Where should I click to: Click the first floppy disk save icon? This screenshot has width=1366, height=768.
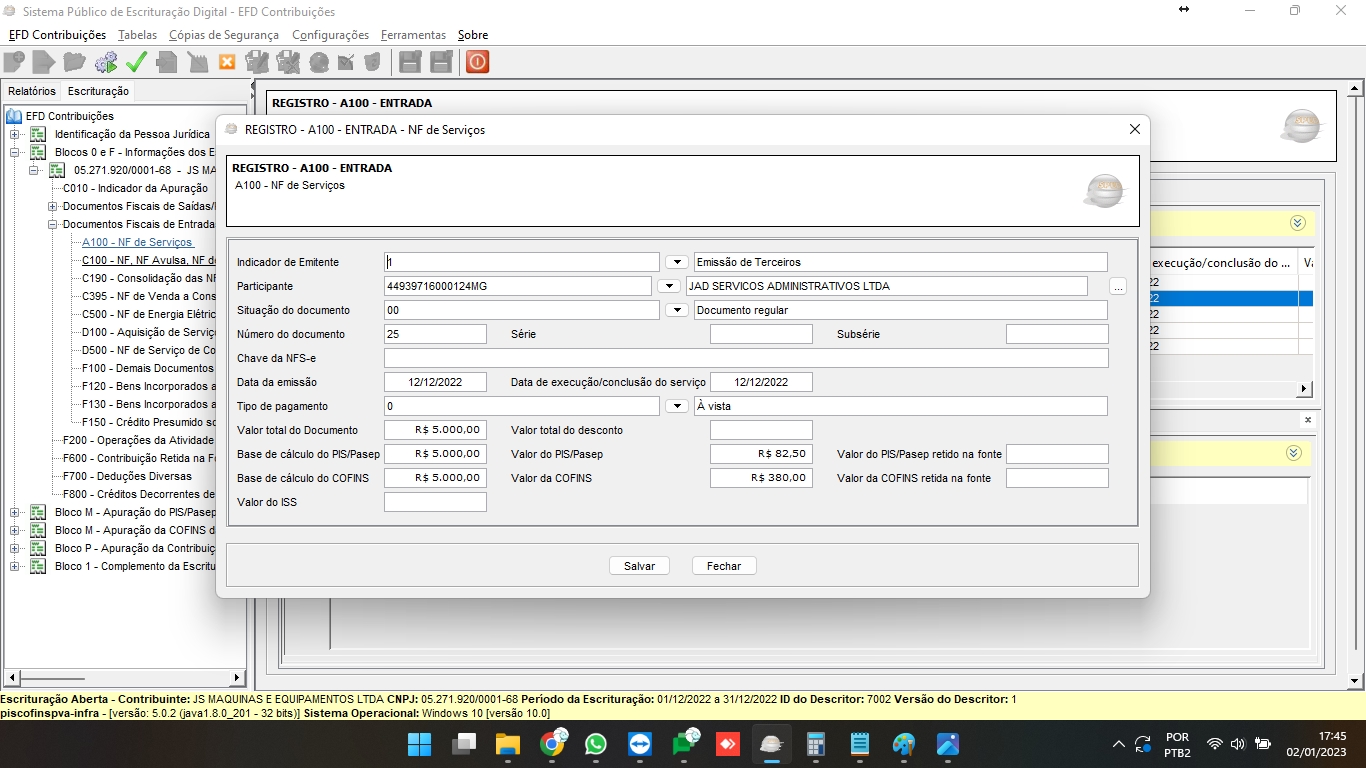(409, 62)
